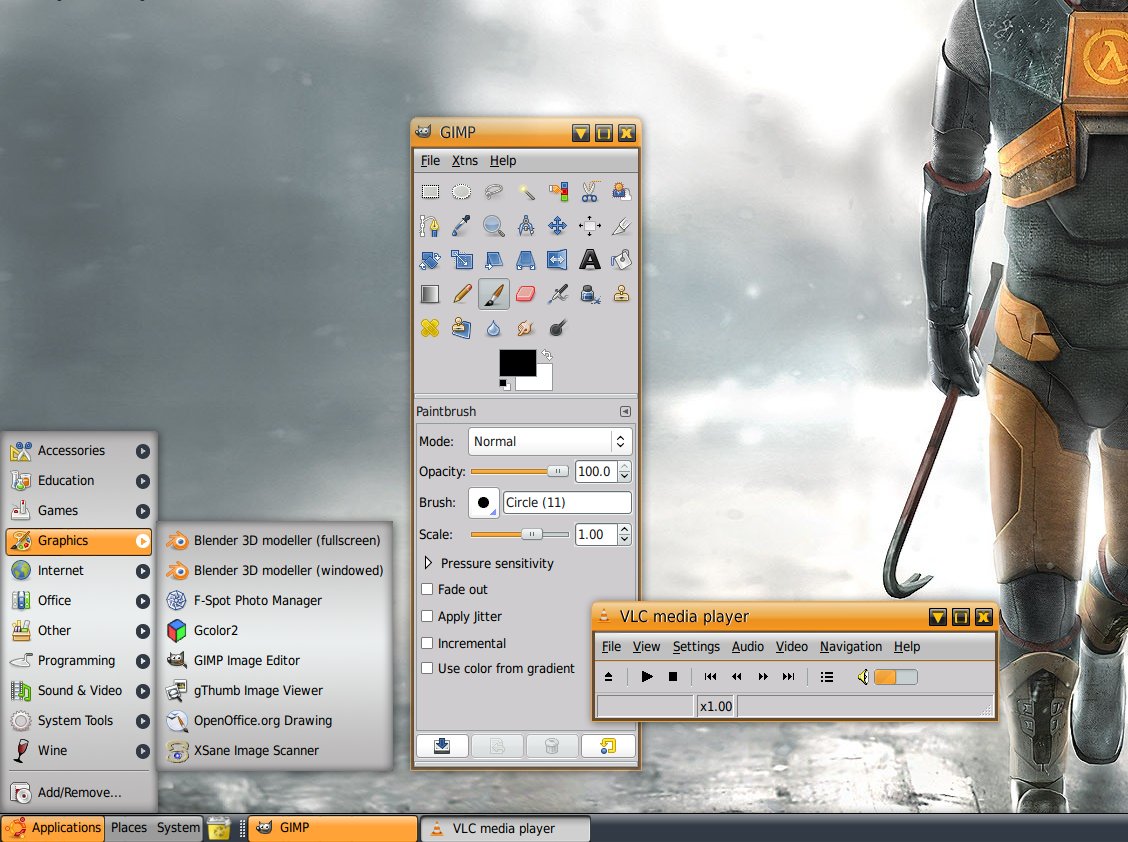Click the black foreground color swatch

515,362
